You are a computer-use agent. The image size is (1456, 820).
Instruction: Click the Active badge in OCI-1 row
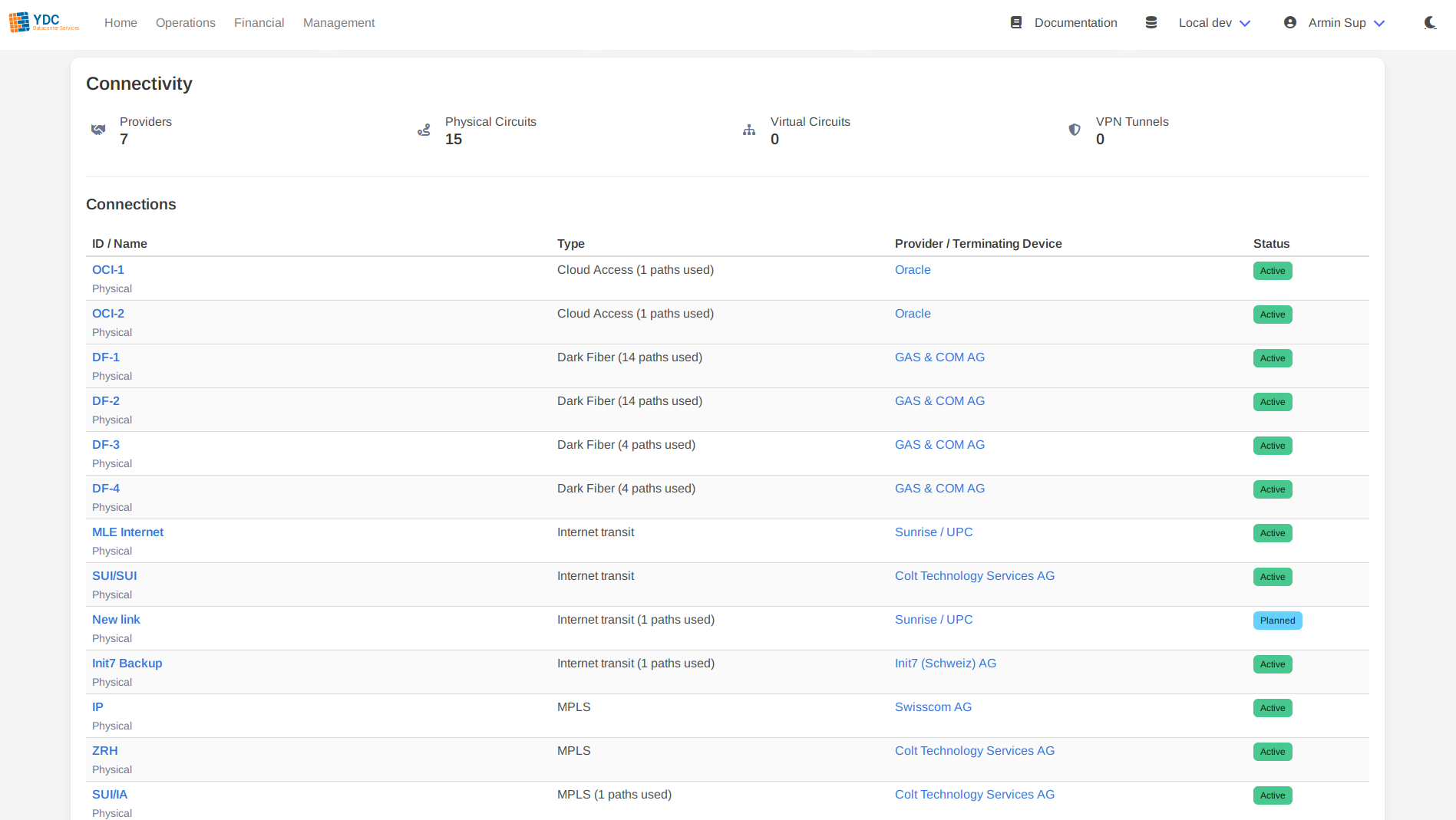coord(1273,271)
